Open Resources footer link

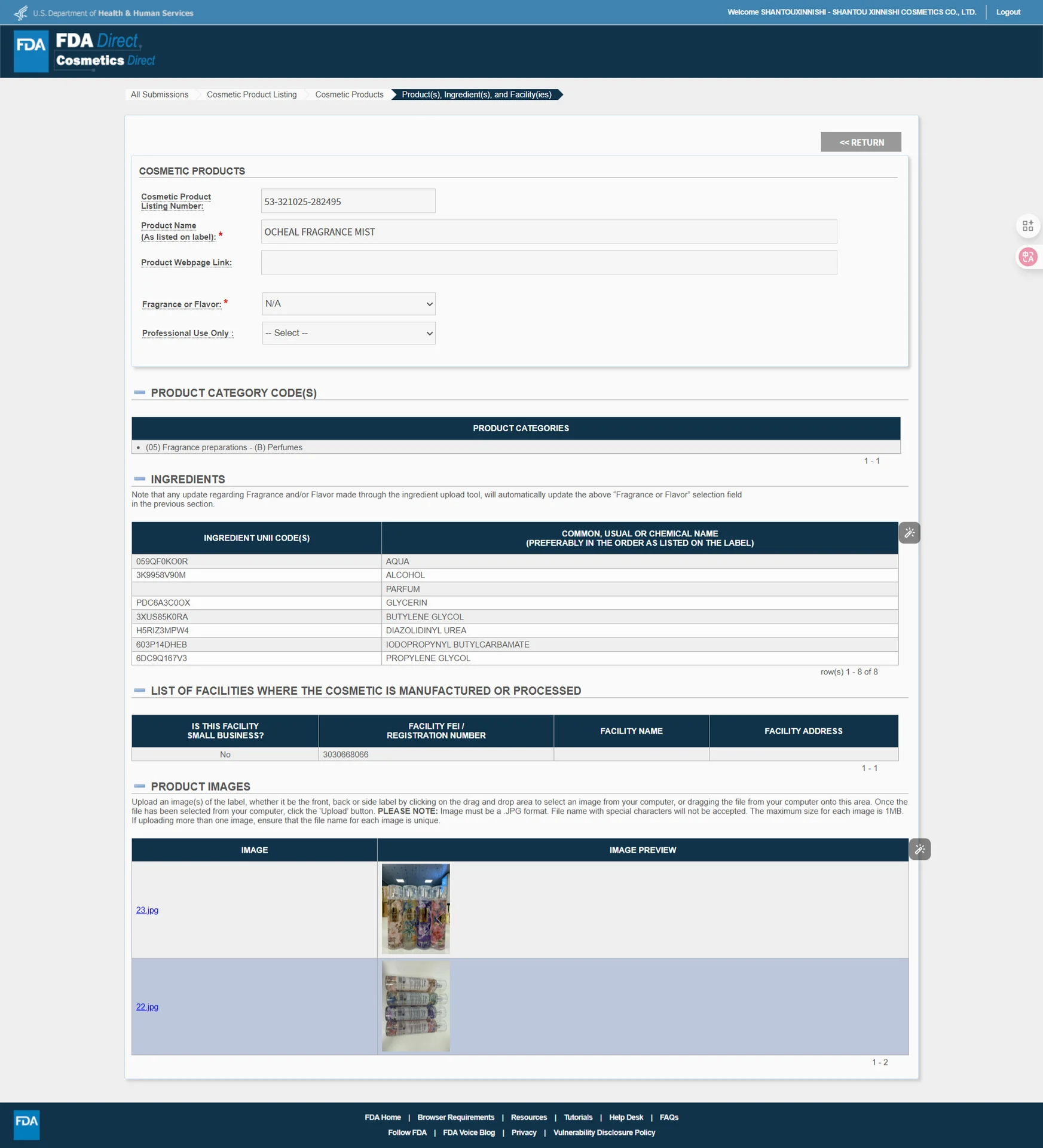528,1117
